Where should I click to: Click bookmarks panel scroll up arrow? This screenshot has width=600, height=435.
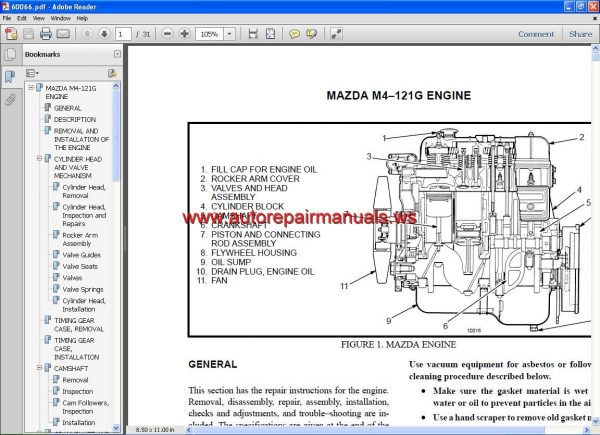click(x=116, y=86)
